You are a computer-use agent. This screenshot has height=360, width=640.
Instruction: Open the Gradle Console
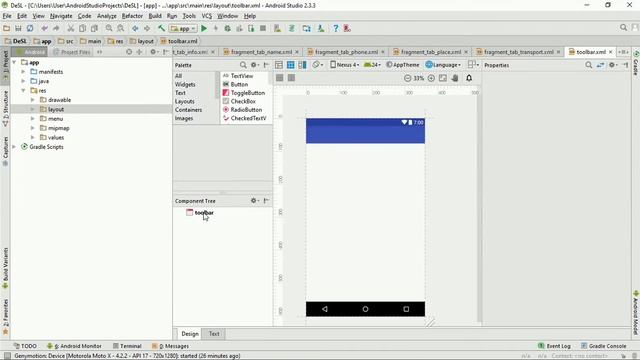point(604,346)
